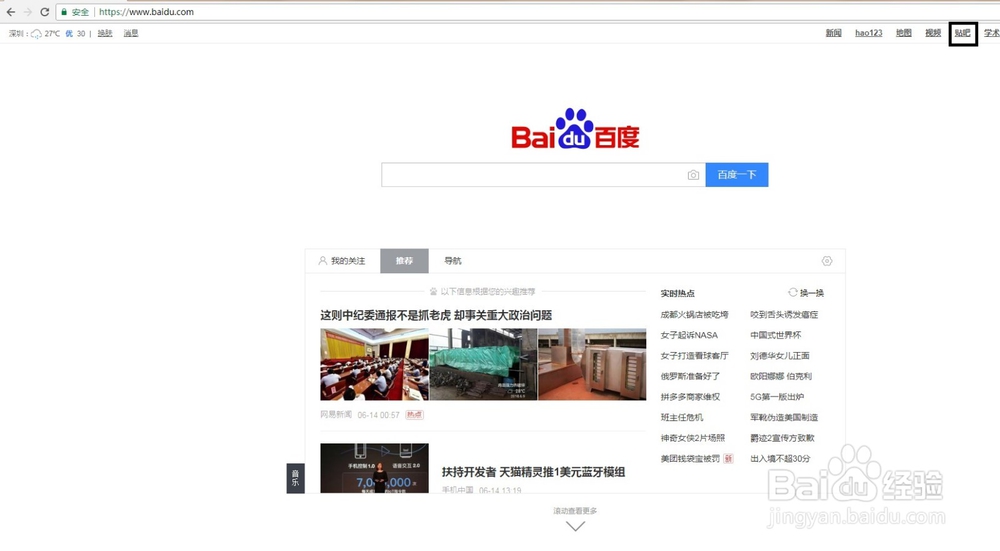This screenshot has width=1000, height=551.
Task: Click the meeting hall news thumbnail
Action: click(374, 364)
